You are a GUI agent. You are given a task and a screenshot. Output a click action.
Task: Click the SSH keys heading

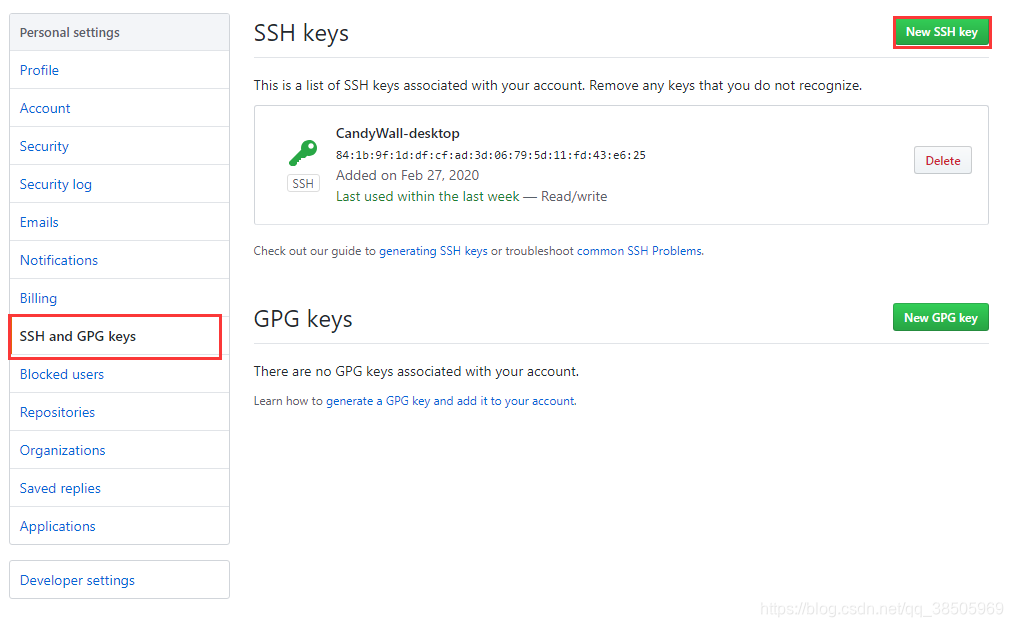[x=301, y=33]
